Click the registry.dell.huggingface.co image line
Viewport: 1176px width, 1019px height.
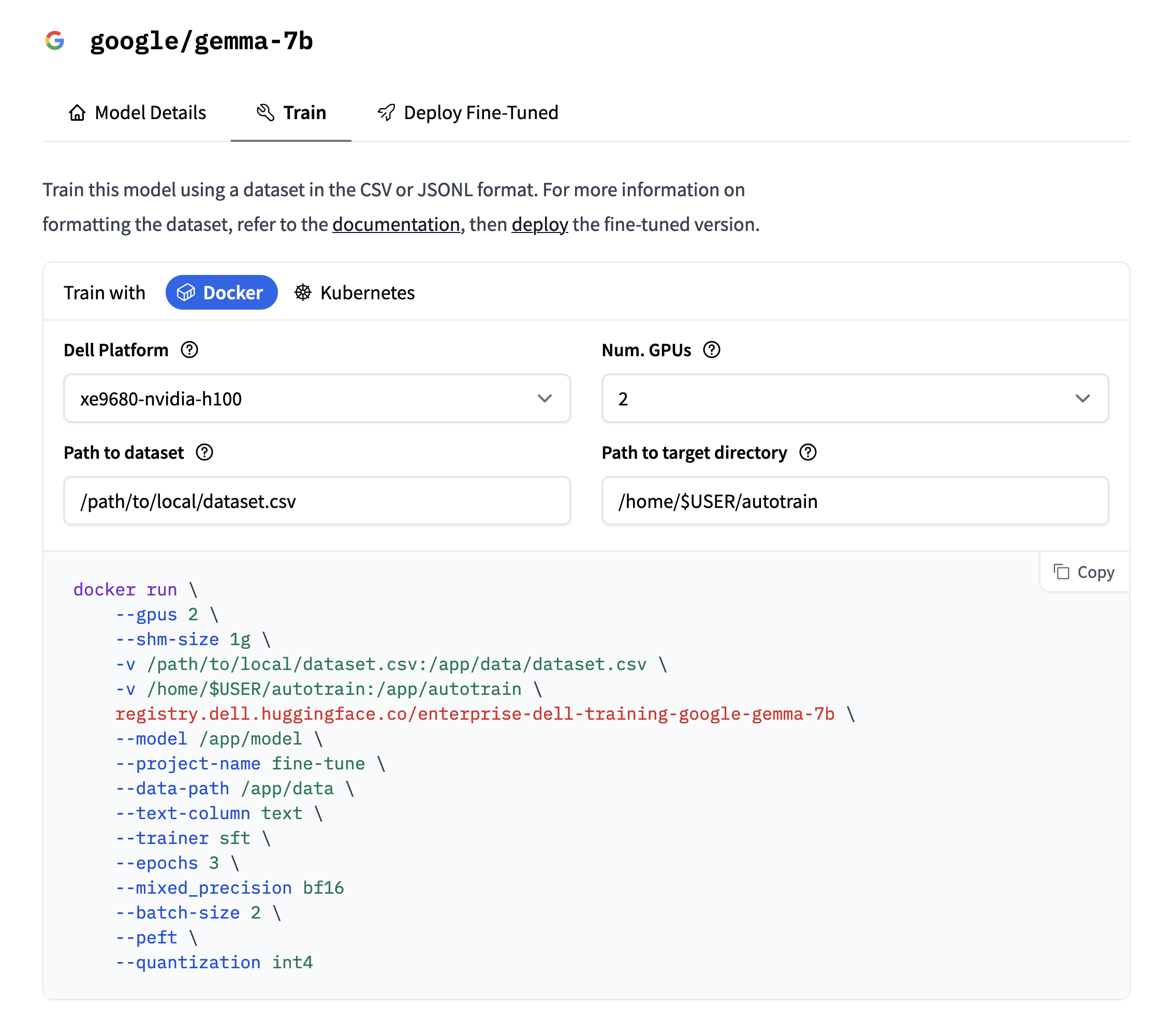[x=486, y=714]
